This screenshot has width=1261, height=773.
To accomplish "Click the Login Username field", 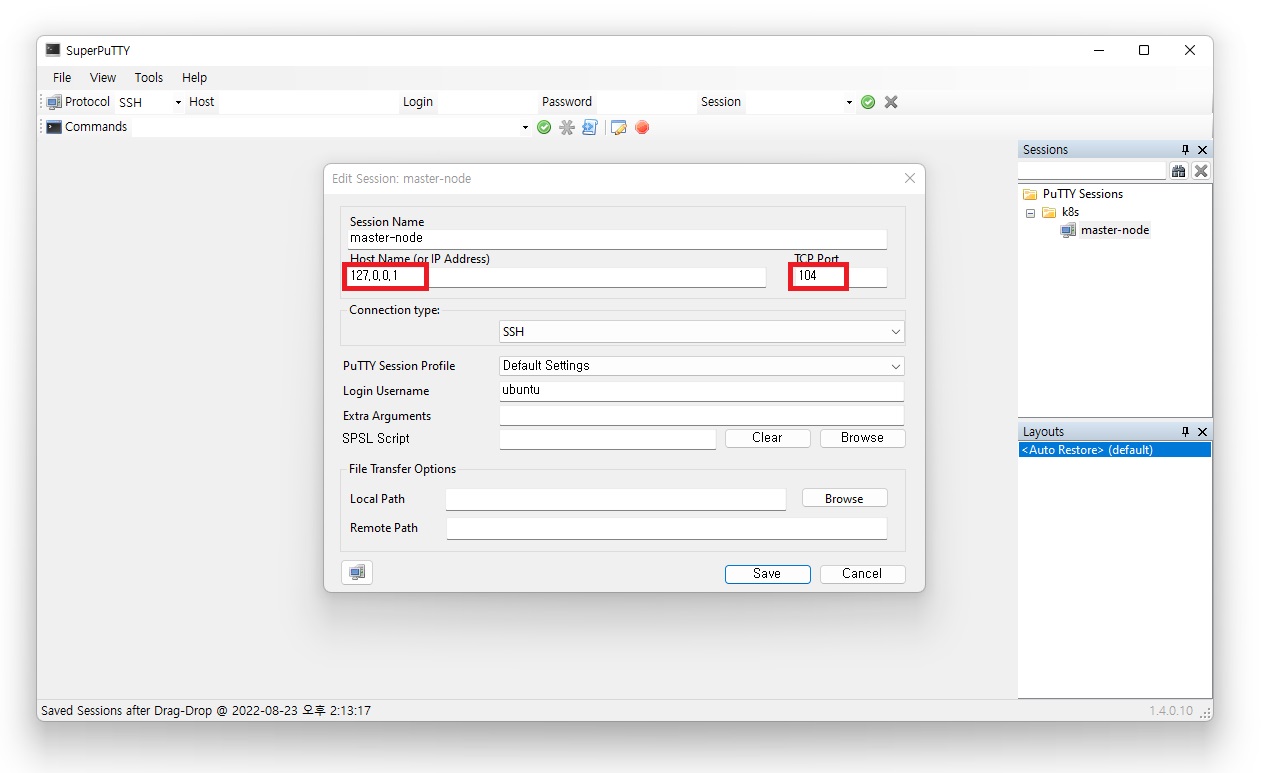I will 702,390.
